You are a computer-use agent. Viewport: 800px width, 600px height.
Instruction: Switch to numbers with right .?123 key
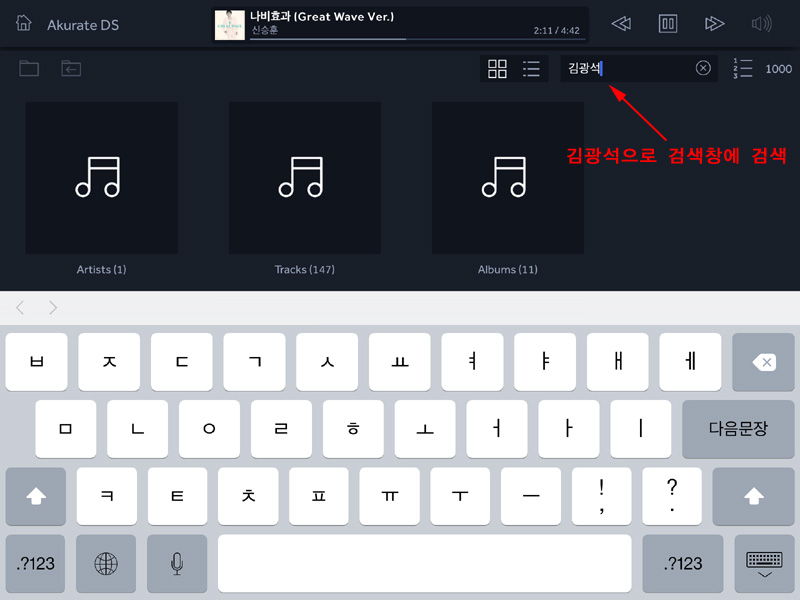click(x=683, y=563)
